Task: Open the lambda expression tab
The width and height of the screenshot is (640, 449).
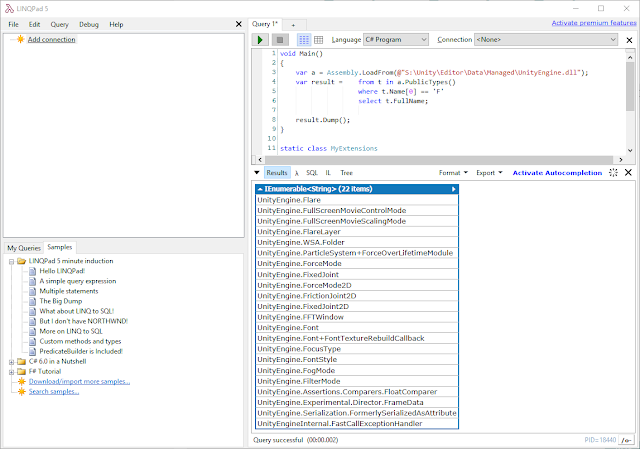Action: [x=297, y=173]
